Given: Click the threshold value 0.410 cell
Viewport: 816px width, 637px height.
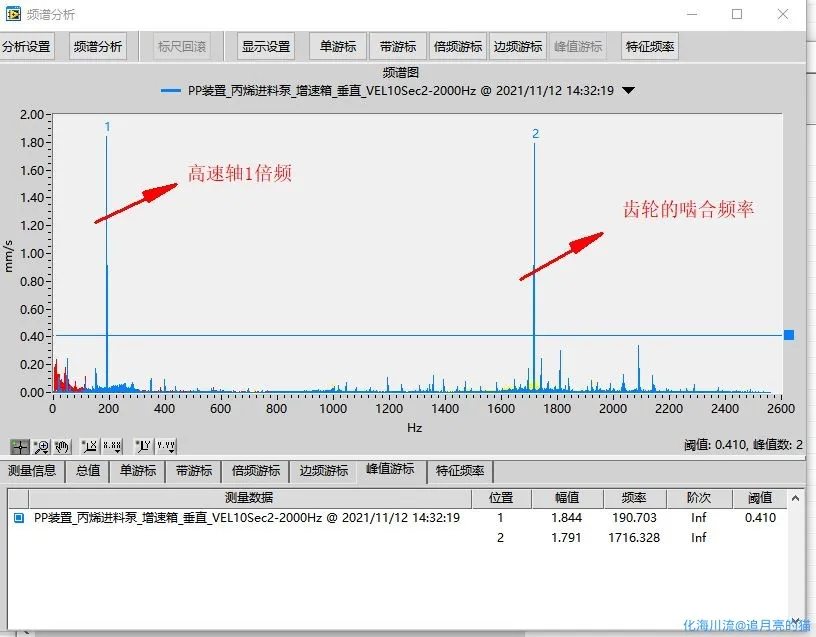Looking at the screenshot, I should click(760, 518).
